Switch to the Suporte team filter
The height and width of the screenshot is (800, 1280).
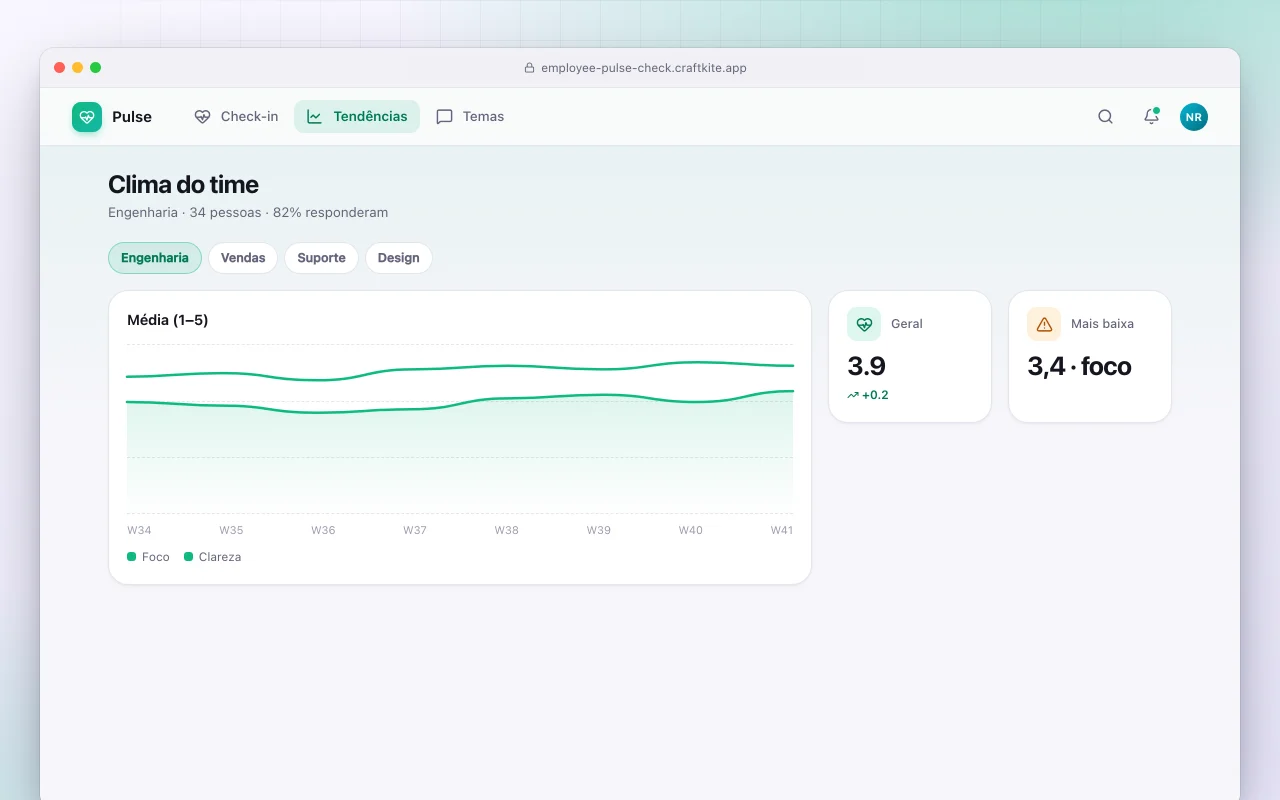[321, 258]
